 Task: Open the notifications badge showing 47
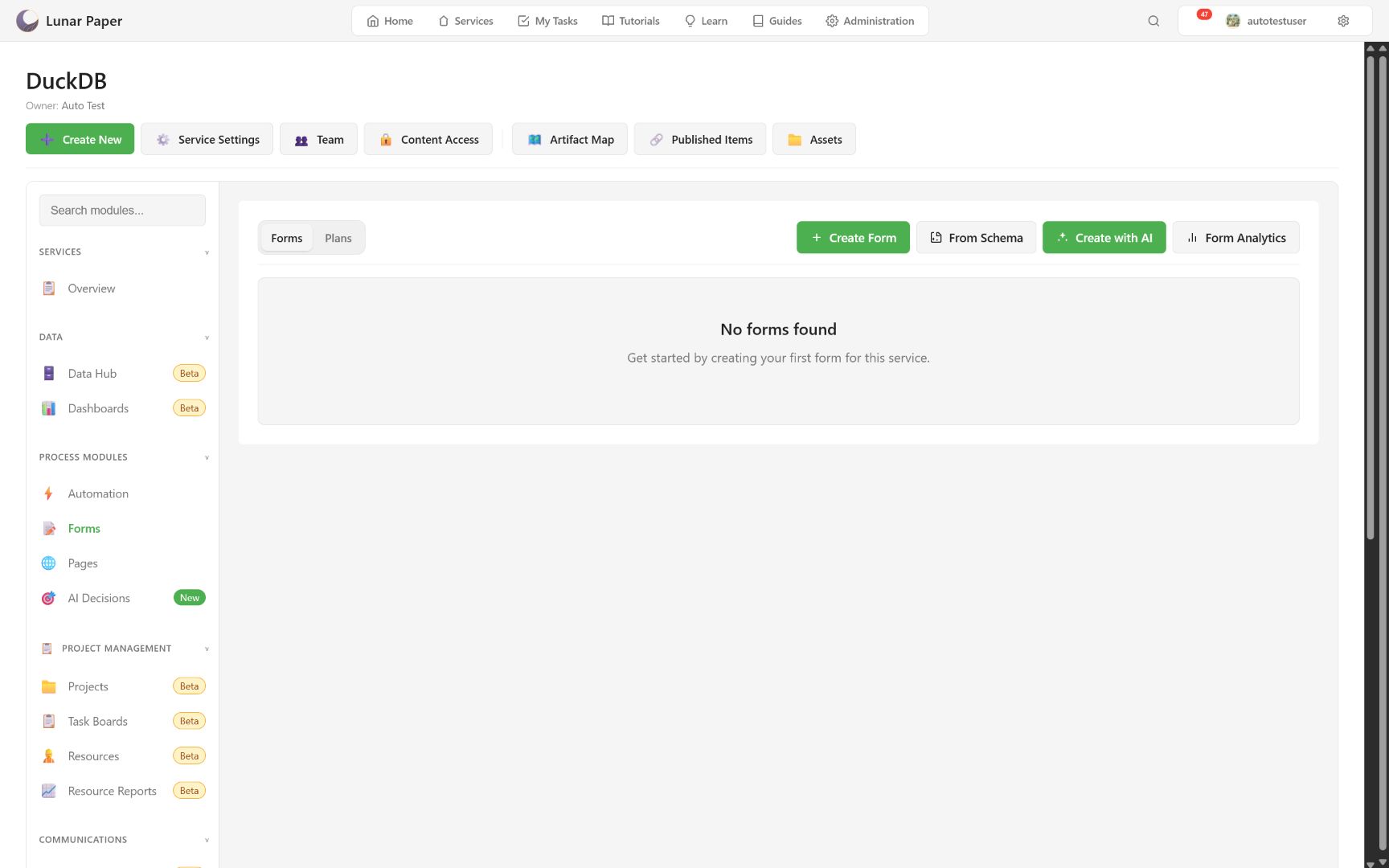[x=1204, y=14]
